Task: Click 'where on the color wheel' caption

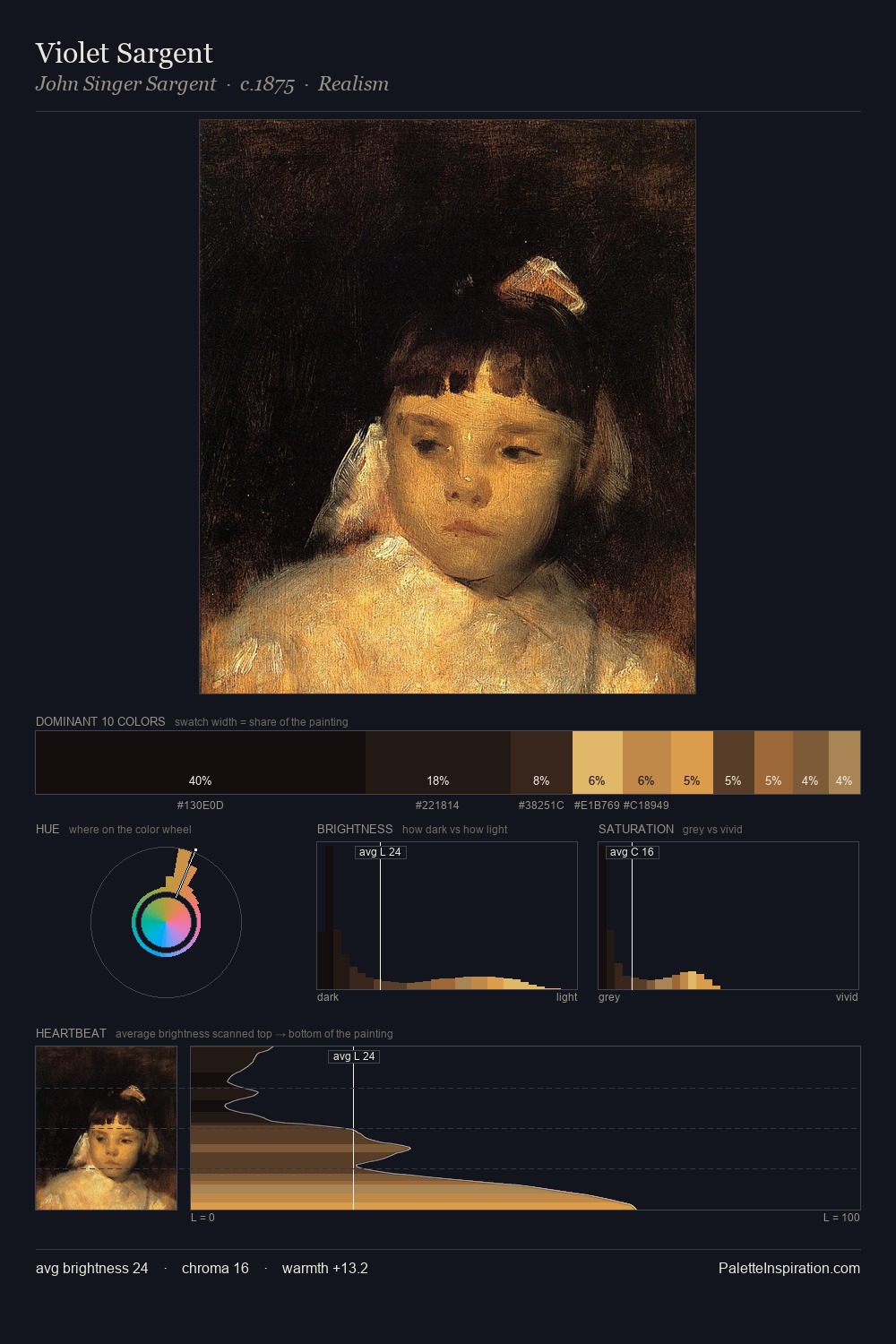Action: [x=130, y=830]
